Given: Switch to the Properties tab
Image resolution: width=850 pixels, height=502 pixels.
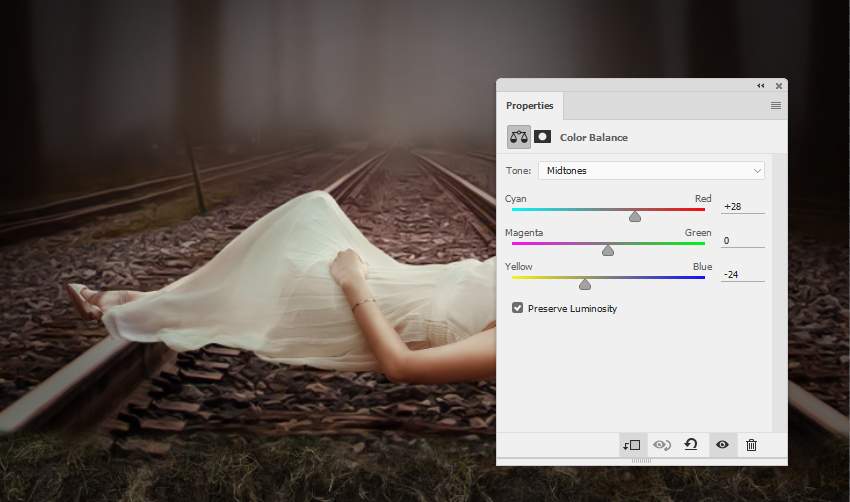Looking at the screenshot, I should click(x=530, y=106).
